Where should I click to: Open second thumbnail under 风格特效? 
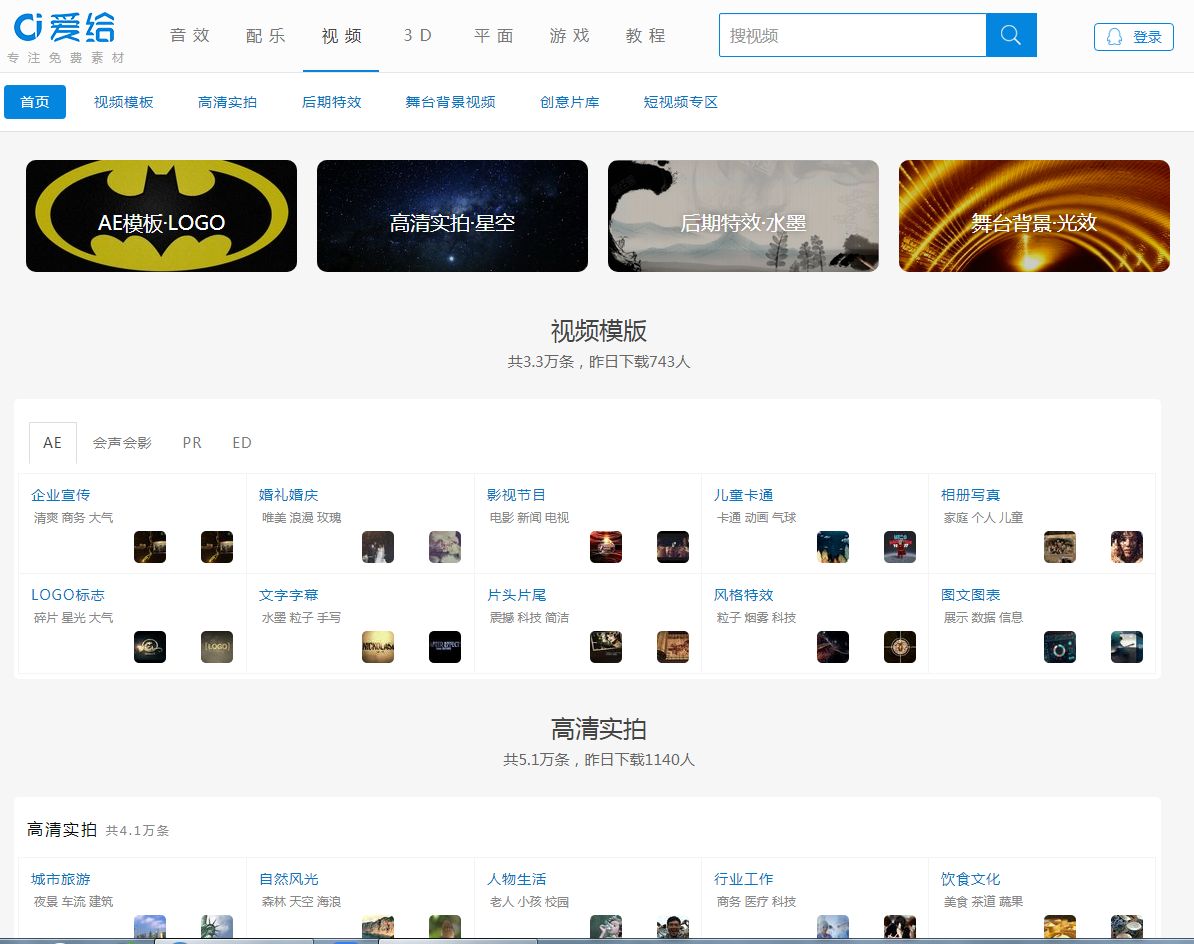click(899, 646)
